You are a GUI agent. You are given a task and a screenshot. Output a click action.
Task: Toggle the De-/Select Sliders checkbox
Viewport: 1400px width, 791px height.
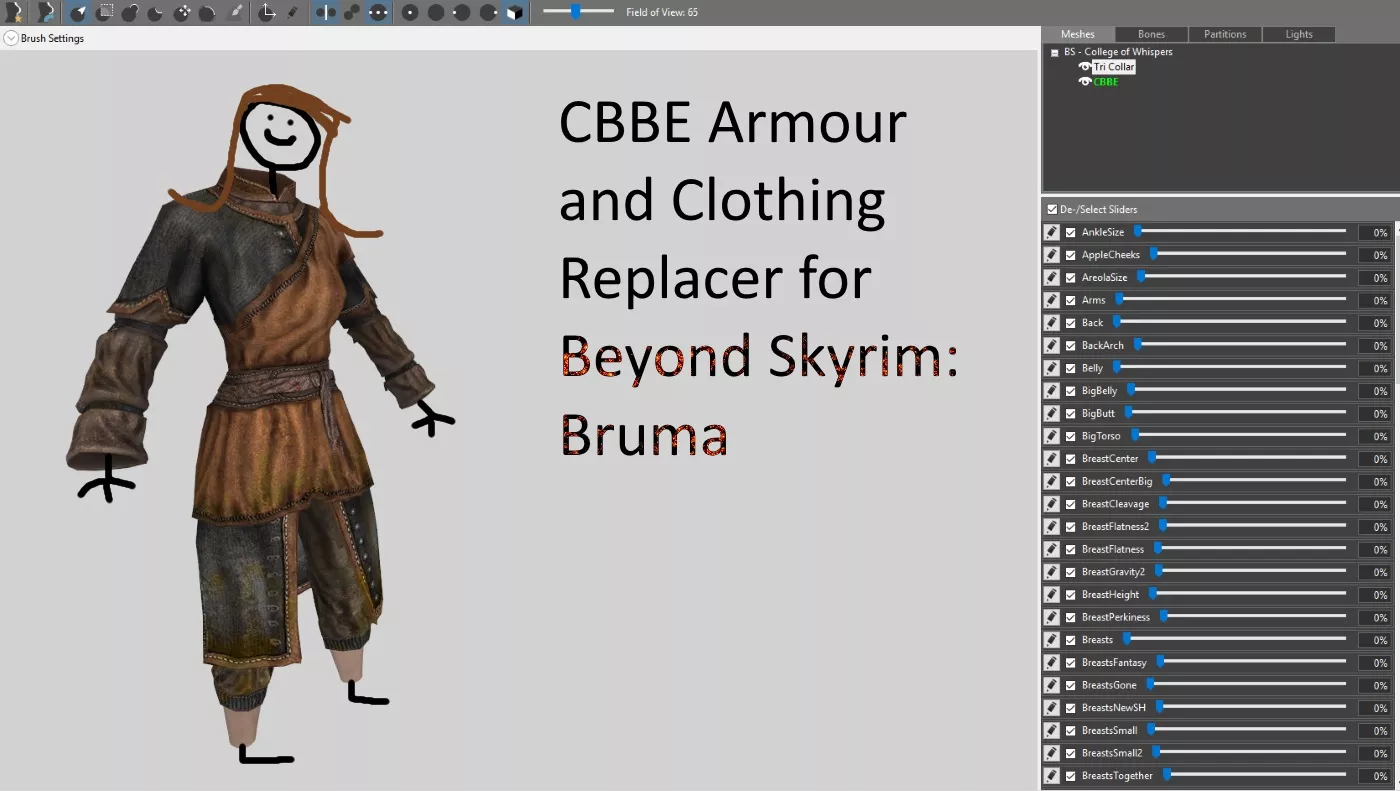click(1052, 209)
